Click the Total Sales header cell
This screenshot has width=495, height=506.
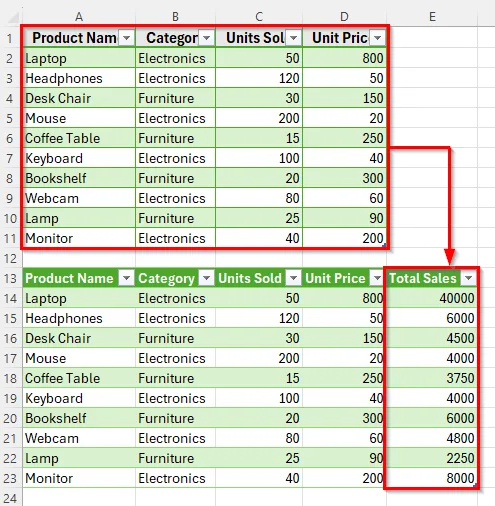tap(432, 278)
